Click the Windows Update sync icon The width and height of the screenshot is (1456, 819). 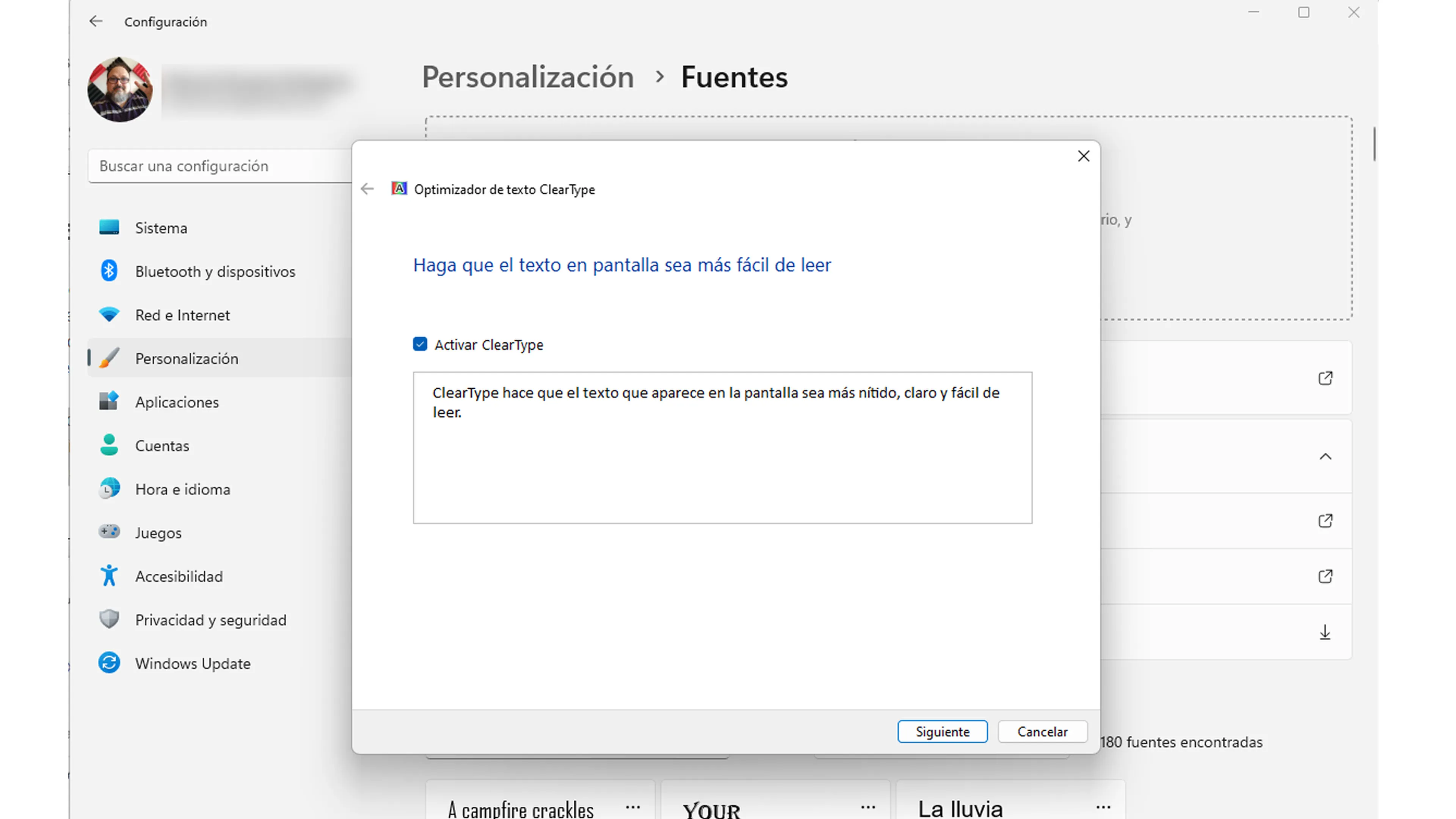point(109,662)
